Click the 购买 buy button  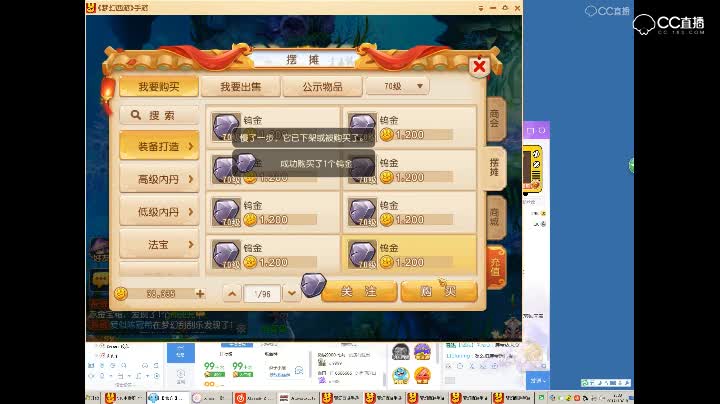tap(439, 291)
